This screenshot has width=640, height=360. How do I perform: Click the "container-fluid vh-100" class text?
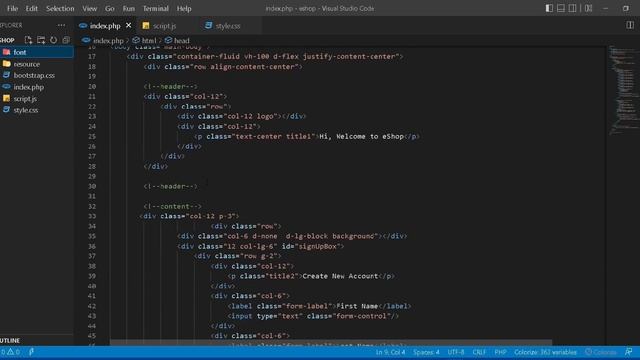222,56
